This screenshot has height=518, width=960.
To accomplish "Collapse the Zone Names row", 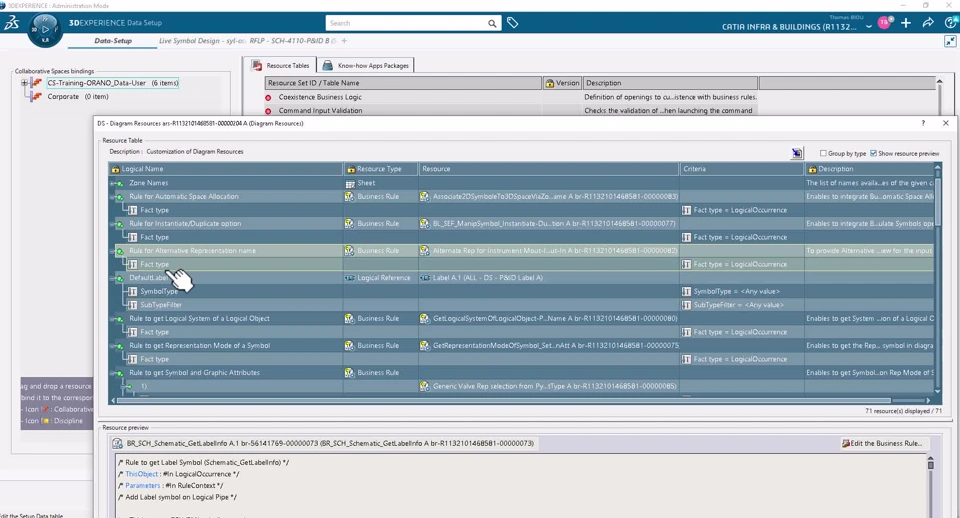I will 113,184.
